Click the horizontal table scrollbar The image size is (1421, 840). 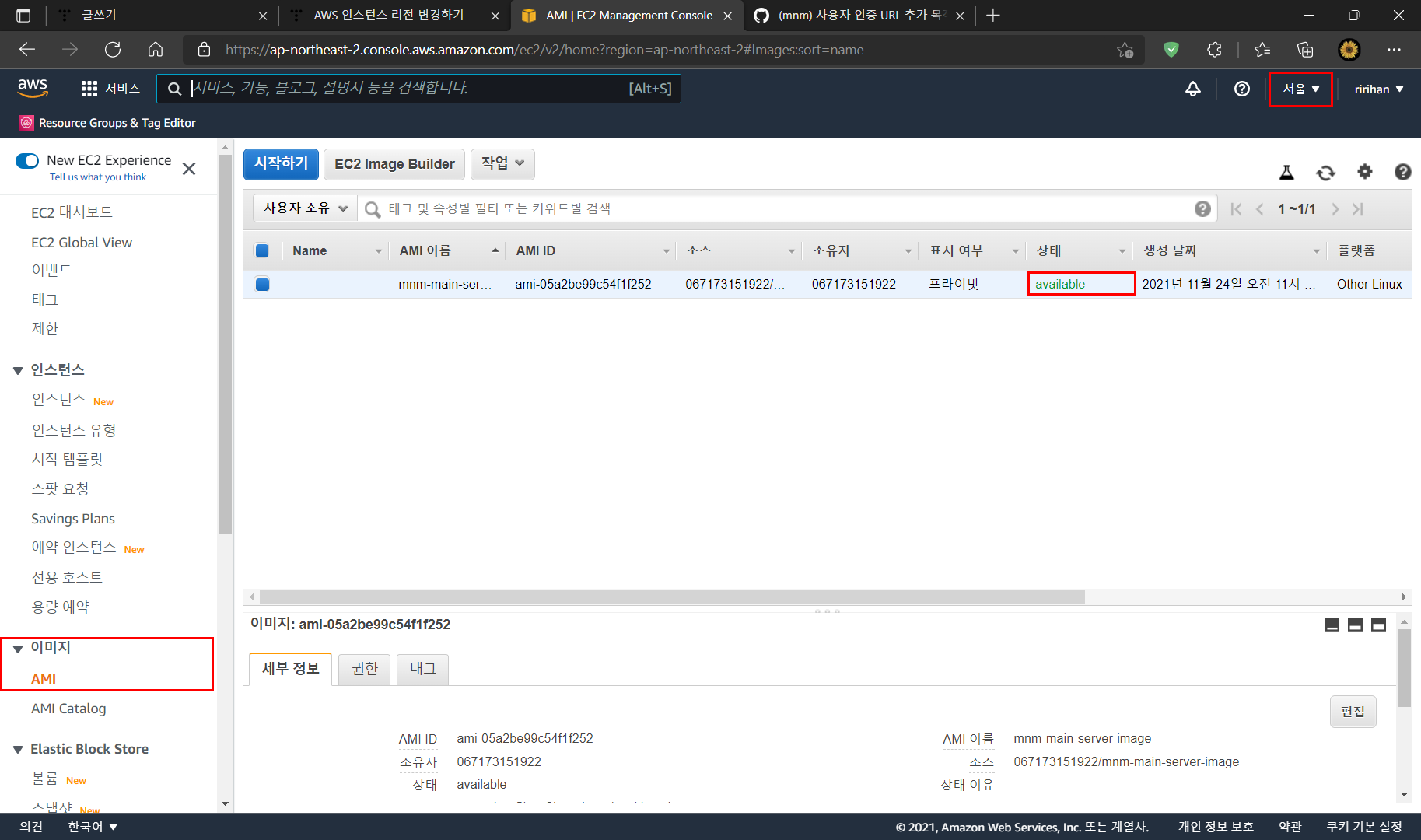coord(672,597)
